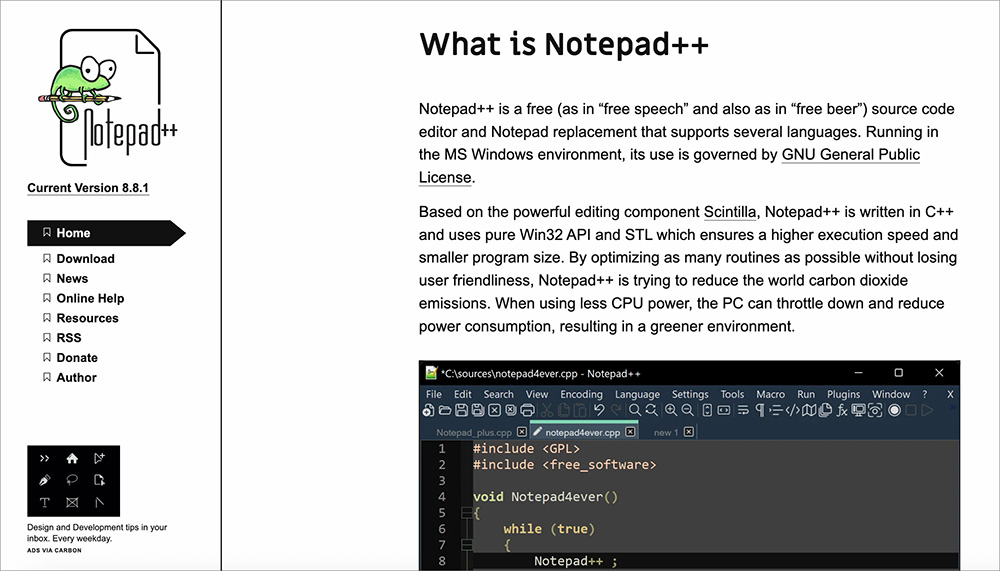Viewport: 1000px width, 571px height.
Task: Open the Window menu
Action: (891, 394)
